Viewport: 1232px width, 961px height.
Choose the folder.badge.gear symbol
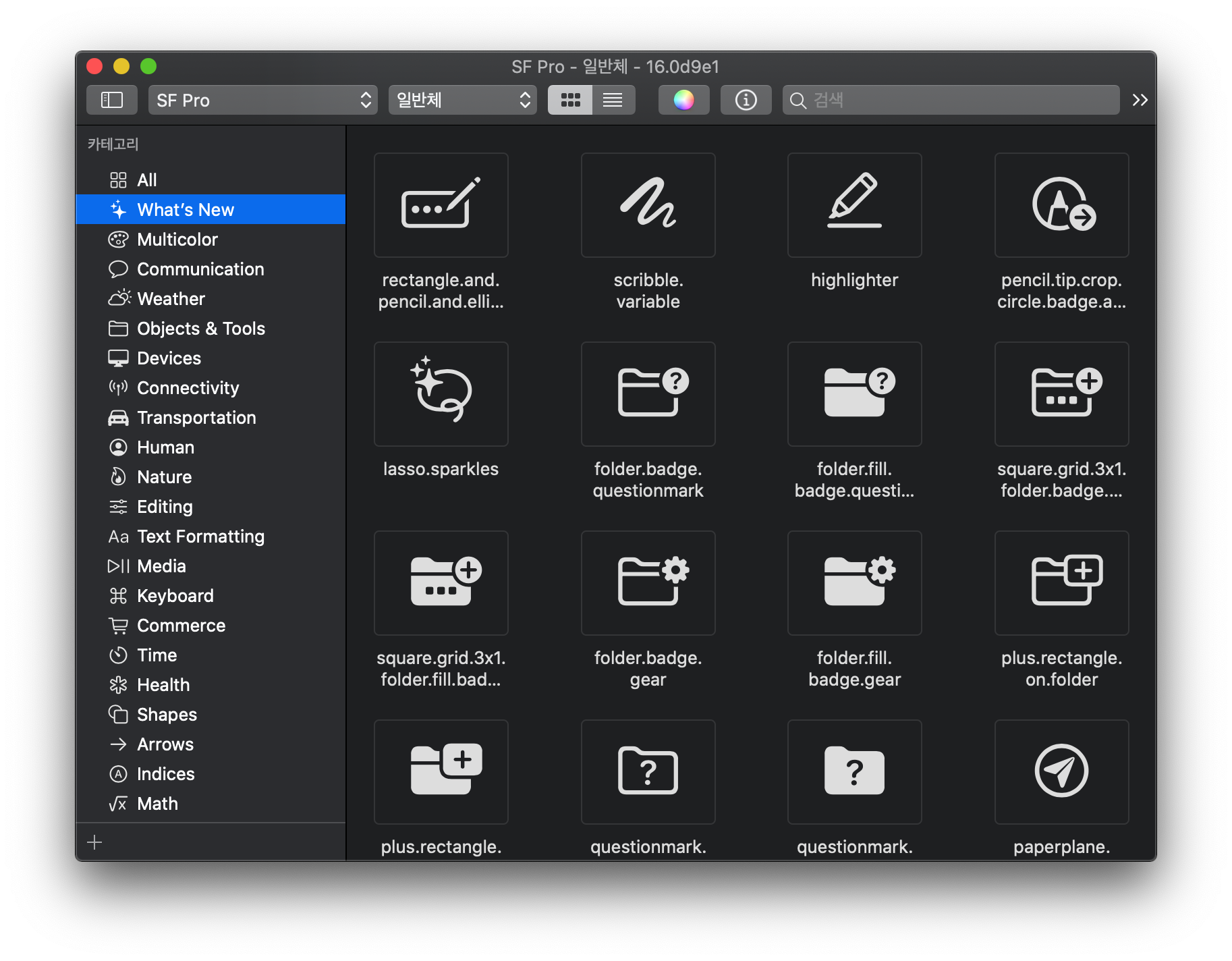[648, 583]
